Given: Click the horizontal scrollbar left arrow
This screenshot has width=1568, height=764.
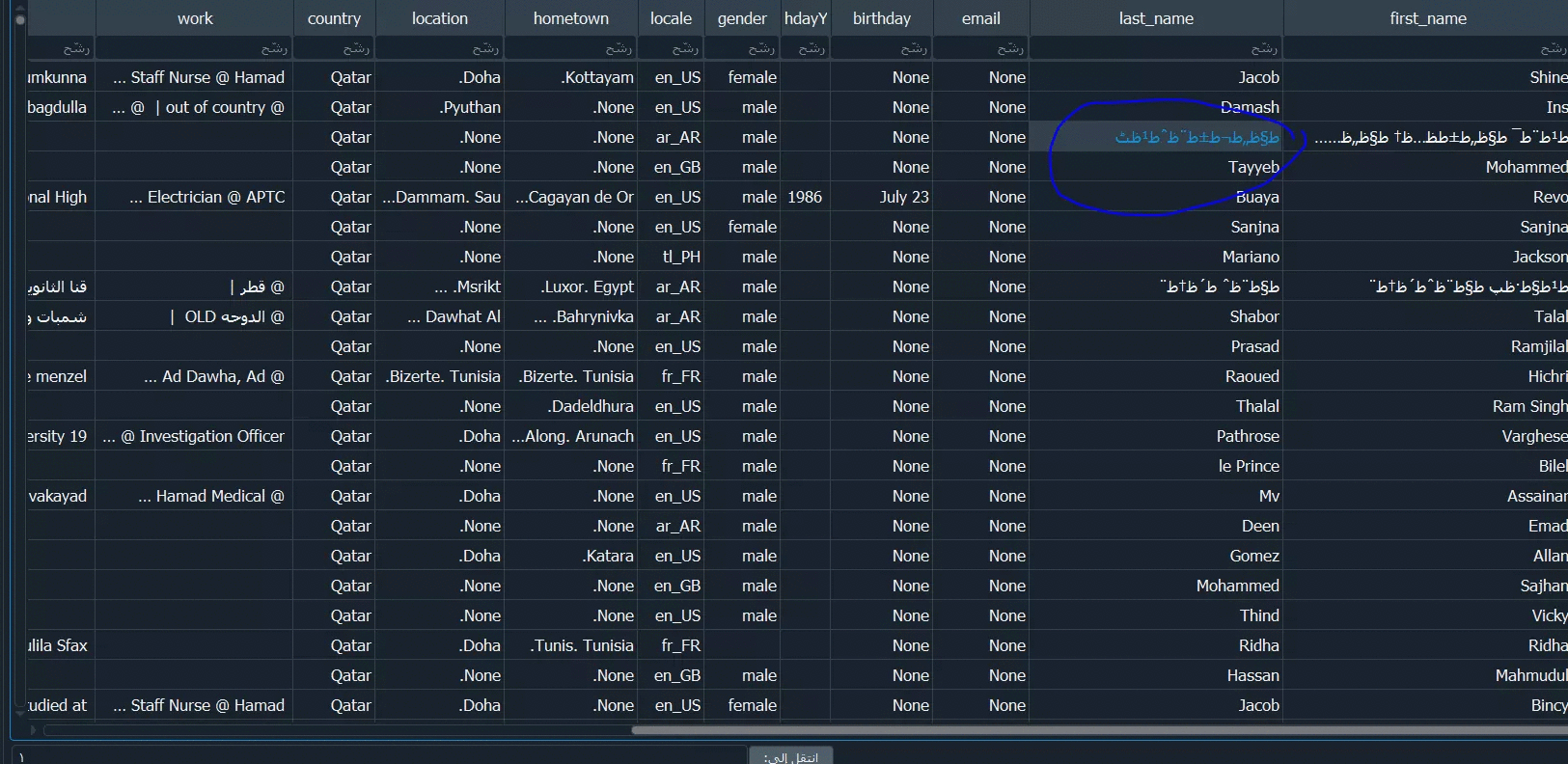Looking at the screenshot, I should [x=32, y=730].
